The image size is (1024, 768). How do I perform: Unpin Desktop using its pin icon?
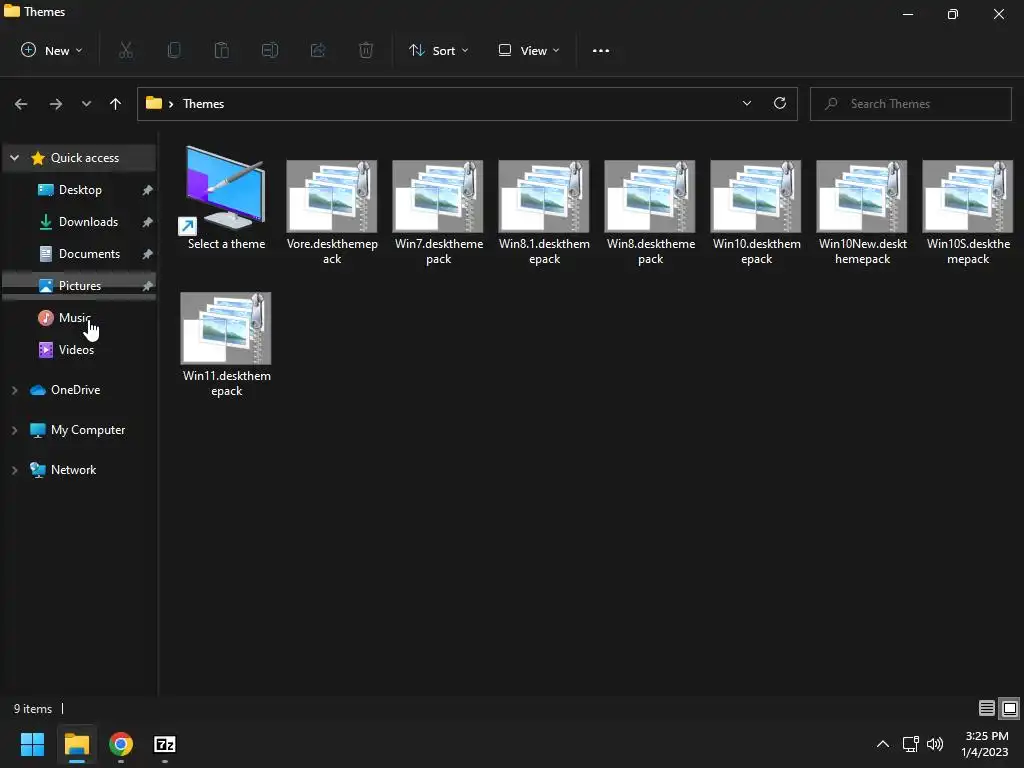point(148,189)
